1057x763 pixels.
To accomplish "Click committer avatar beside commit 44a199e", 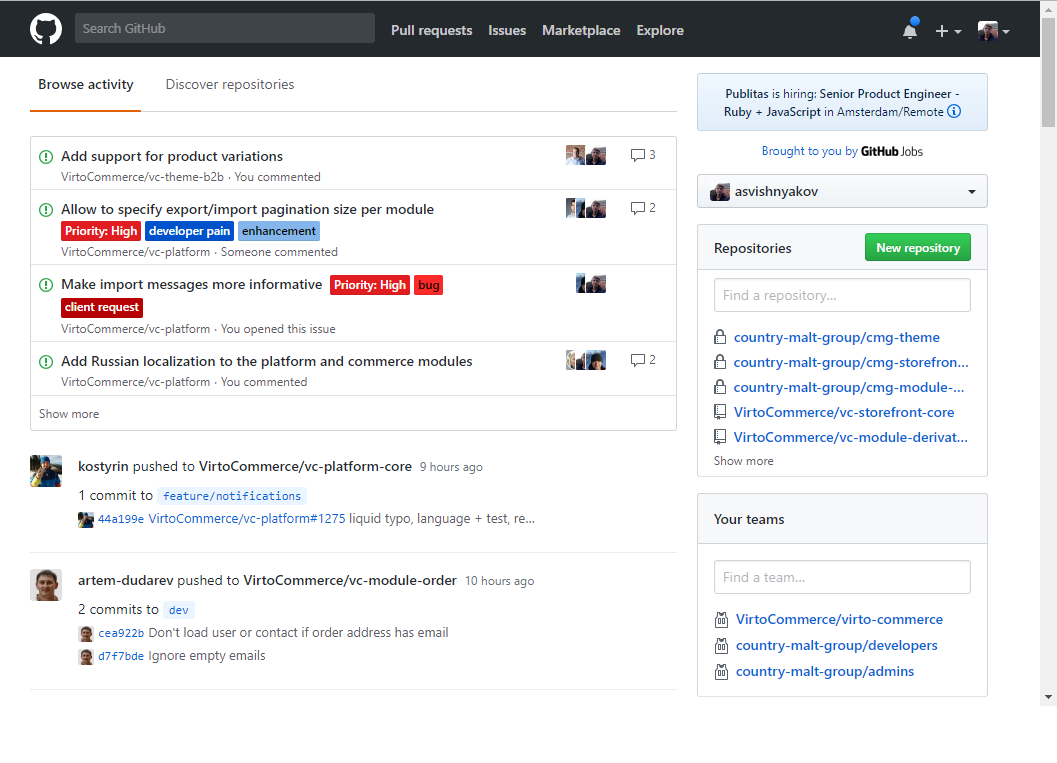I will click(x=86, y=520).
